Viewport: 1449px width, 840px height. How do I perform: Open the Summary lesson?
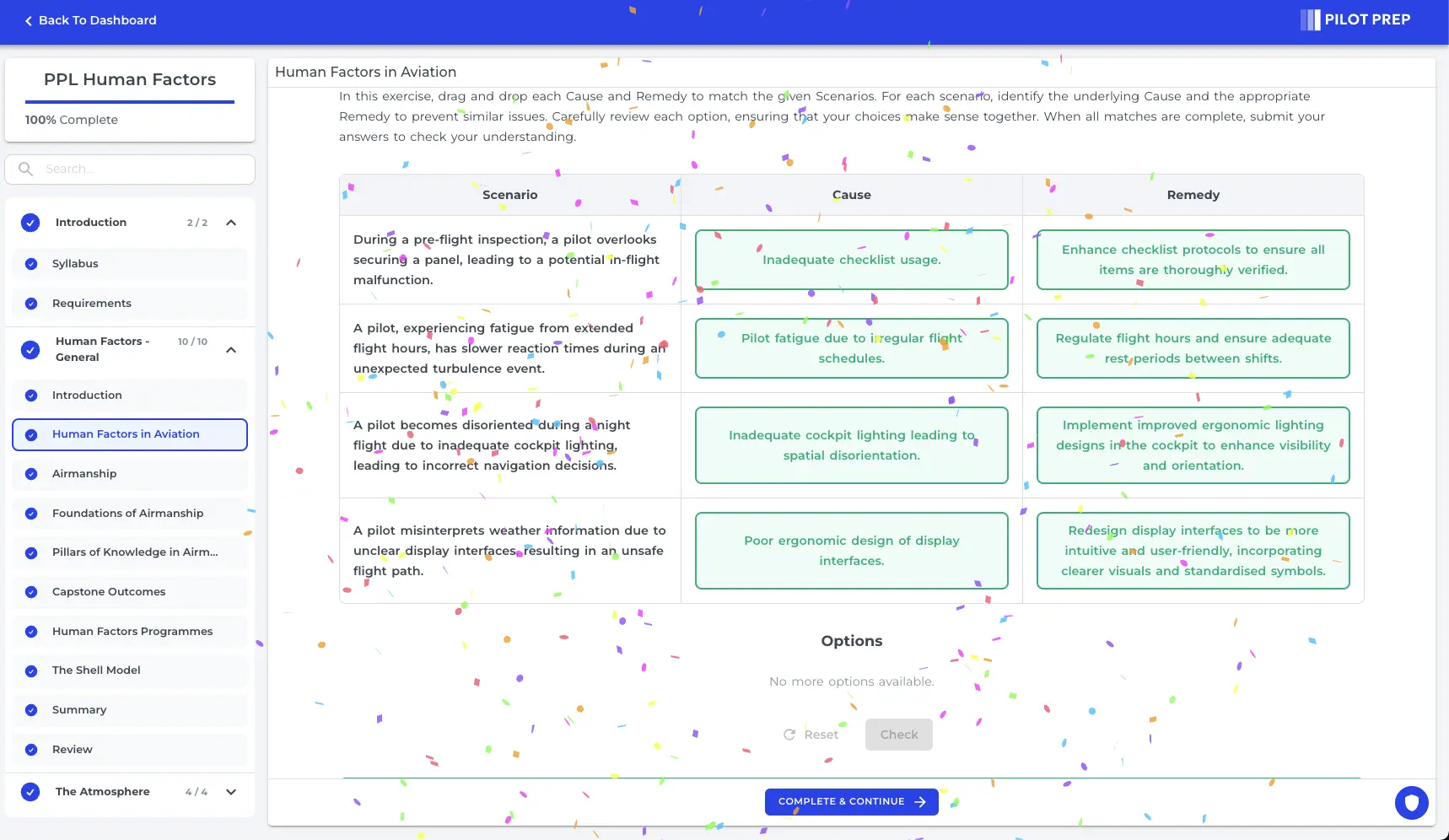[130, 710]
